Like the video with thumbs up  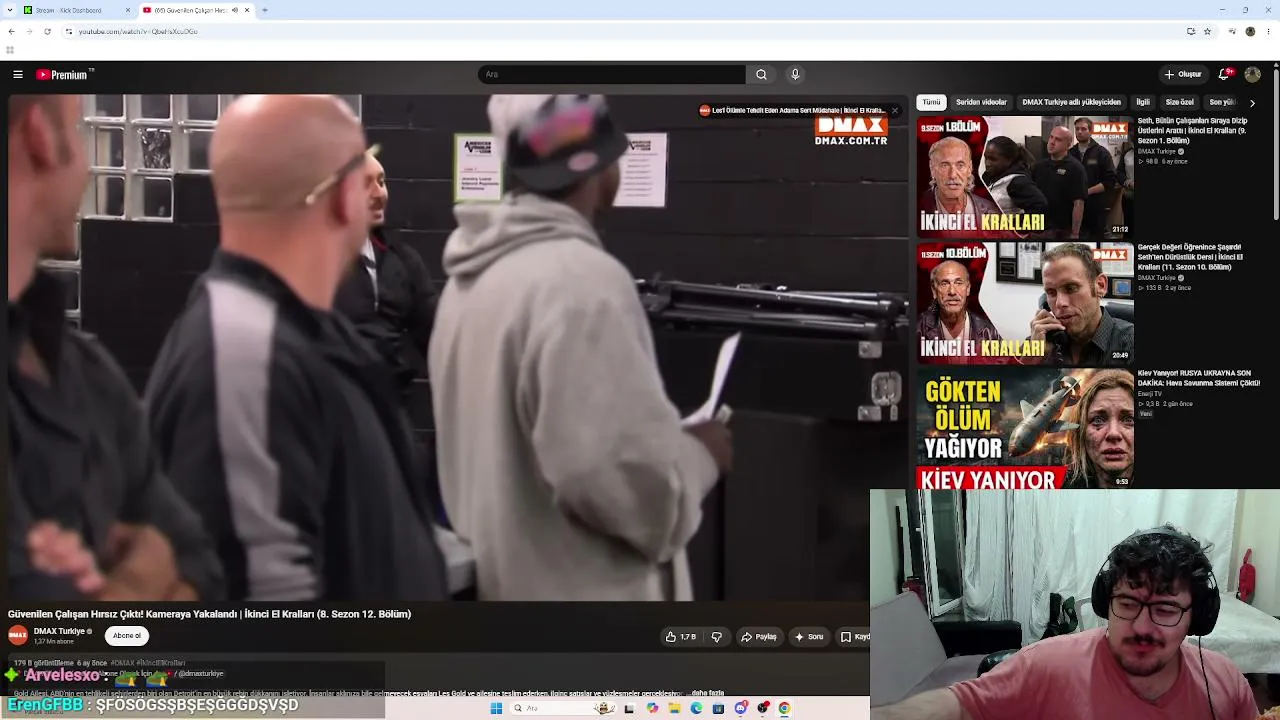point(681,637)
